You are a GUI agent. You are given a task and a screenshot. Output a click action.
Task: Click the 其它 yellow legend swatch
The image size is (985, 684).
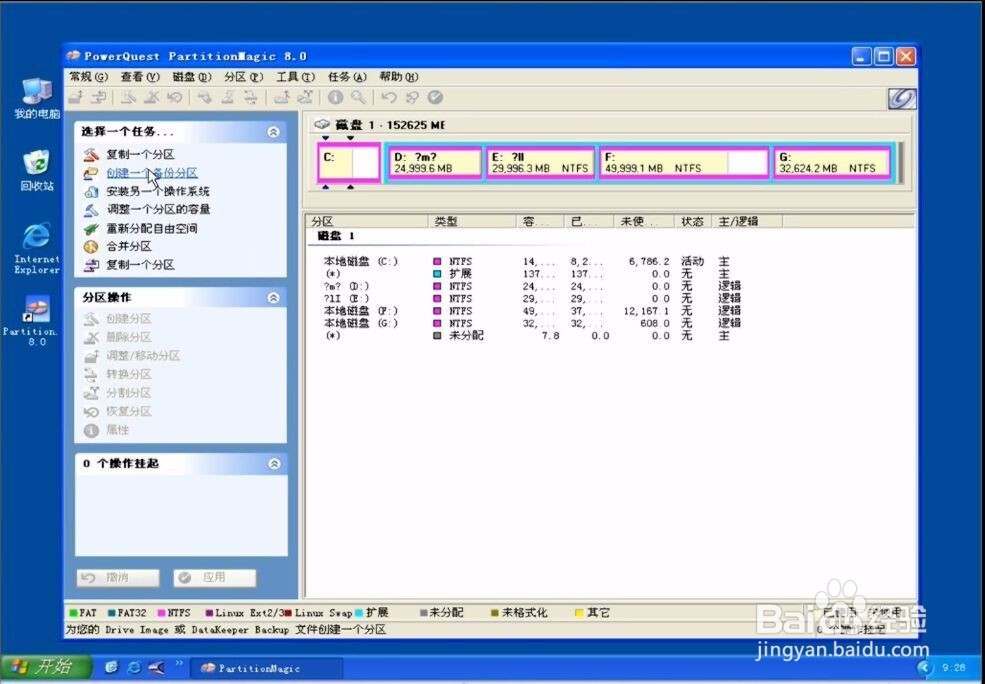(x=579, y=612)
